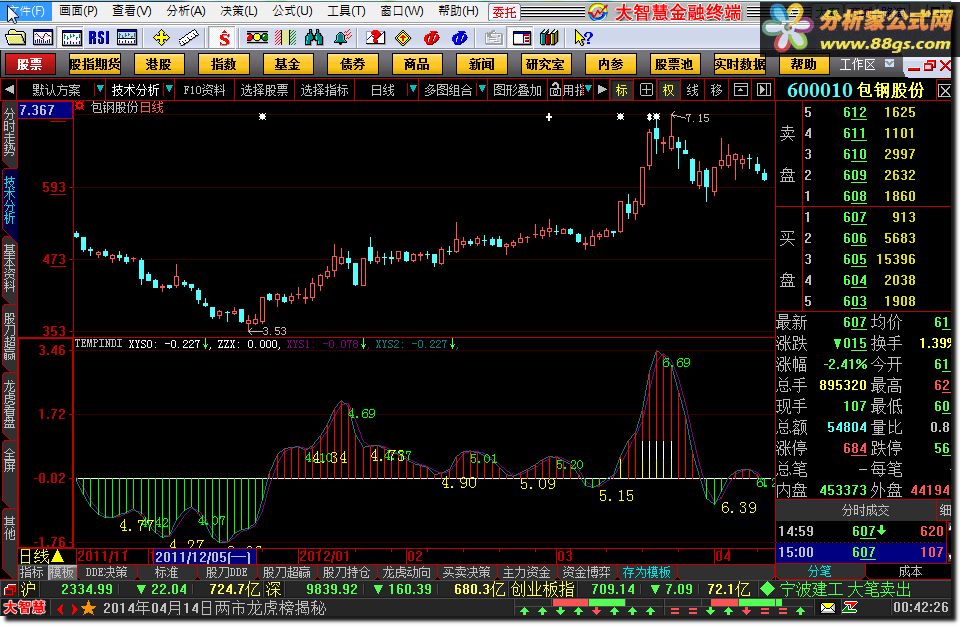Click the binoculars search icon
The width and height of the screenshot is (962, 626).
[314, 38]
